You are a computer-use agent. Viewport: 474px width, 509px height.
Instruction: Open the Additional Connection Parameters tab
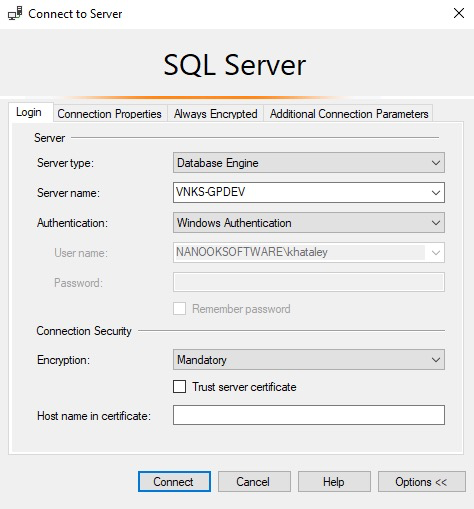coord(349,114)
